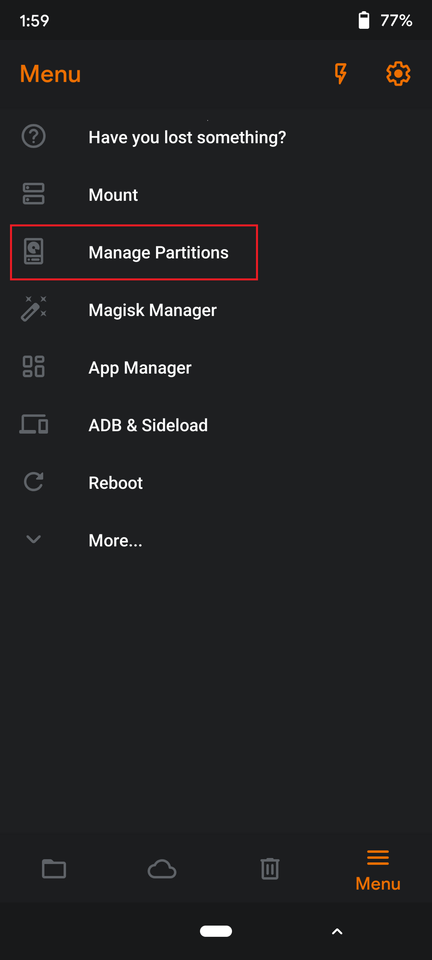
Task: Select the ADB & Sideload menu item
Action: tap(148, 425)
